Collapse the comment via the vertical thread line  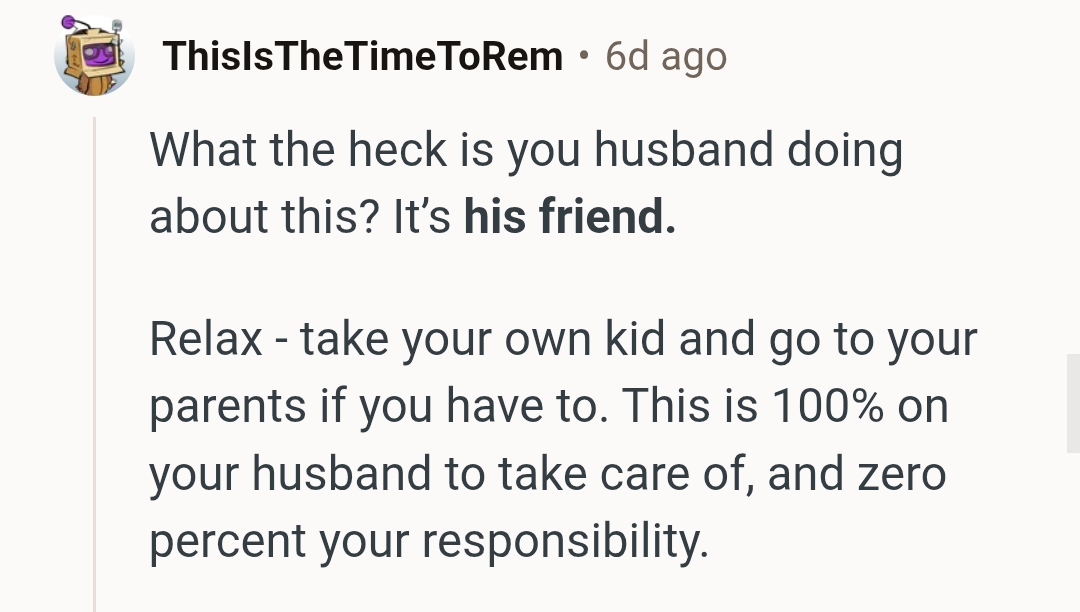[x=95, y=350]
